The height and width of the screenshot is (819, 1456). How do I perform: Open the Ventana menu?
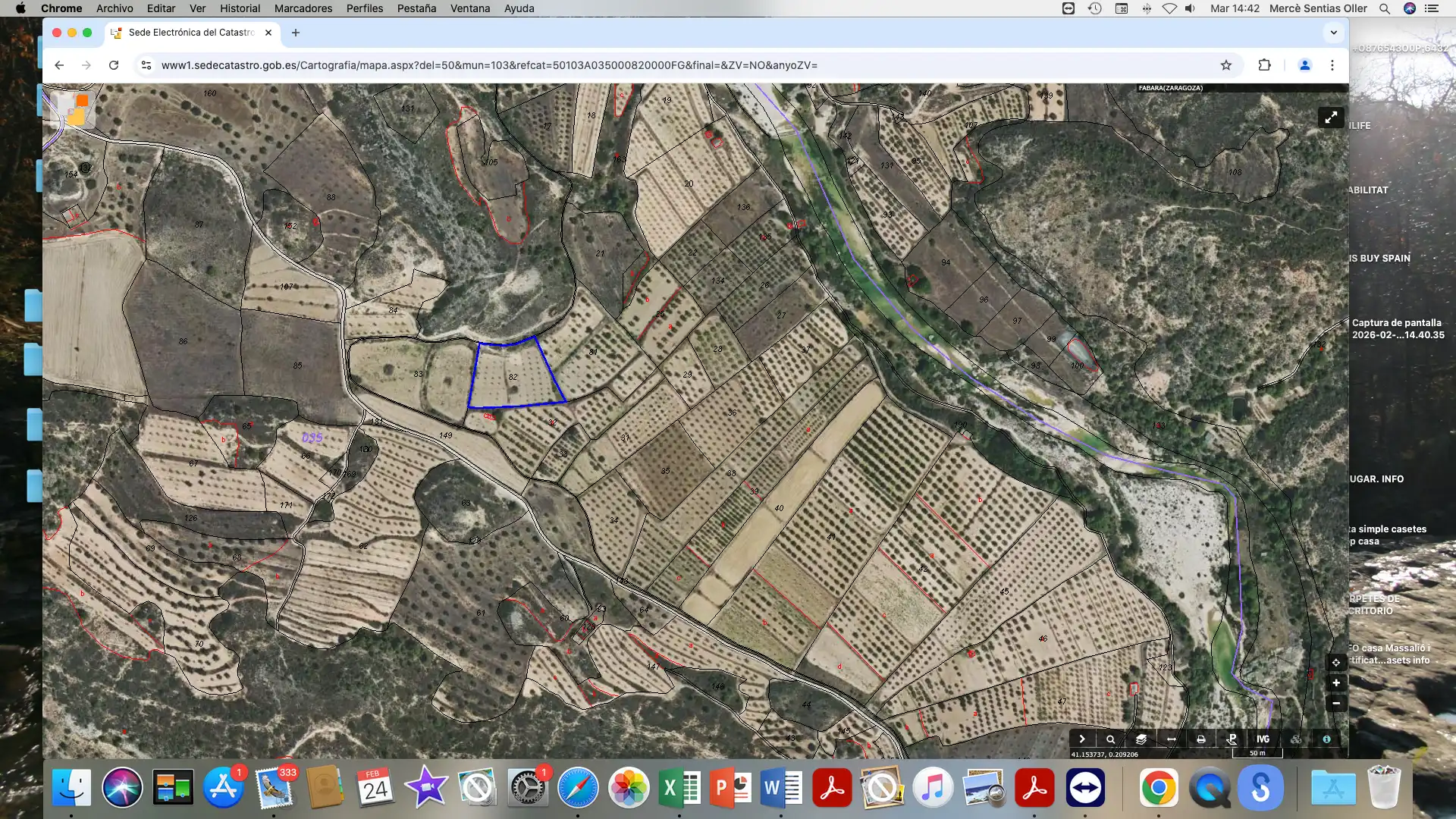pyautogui.click(x=470, y=8)
